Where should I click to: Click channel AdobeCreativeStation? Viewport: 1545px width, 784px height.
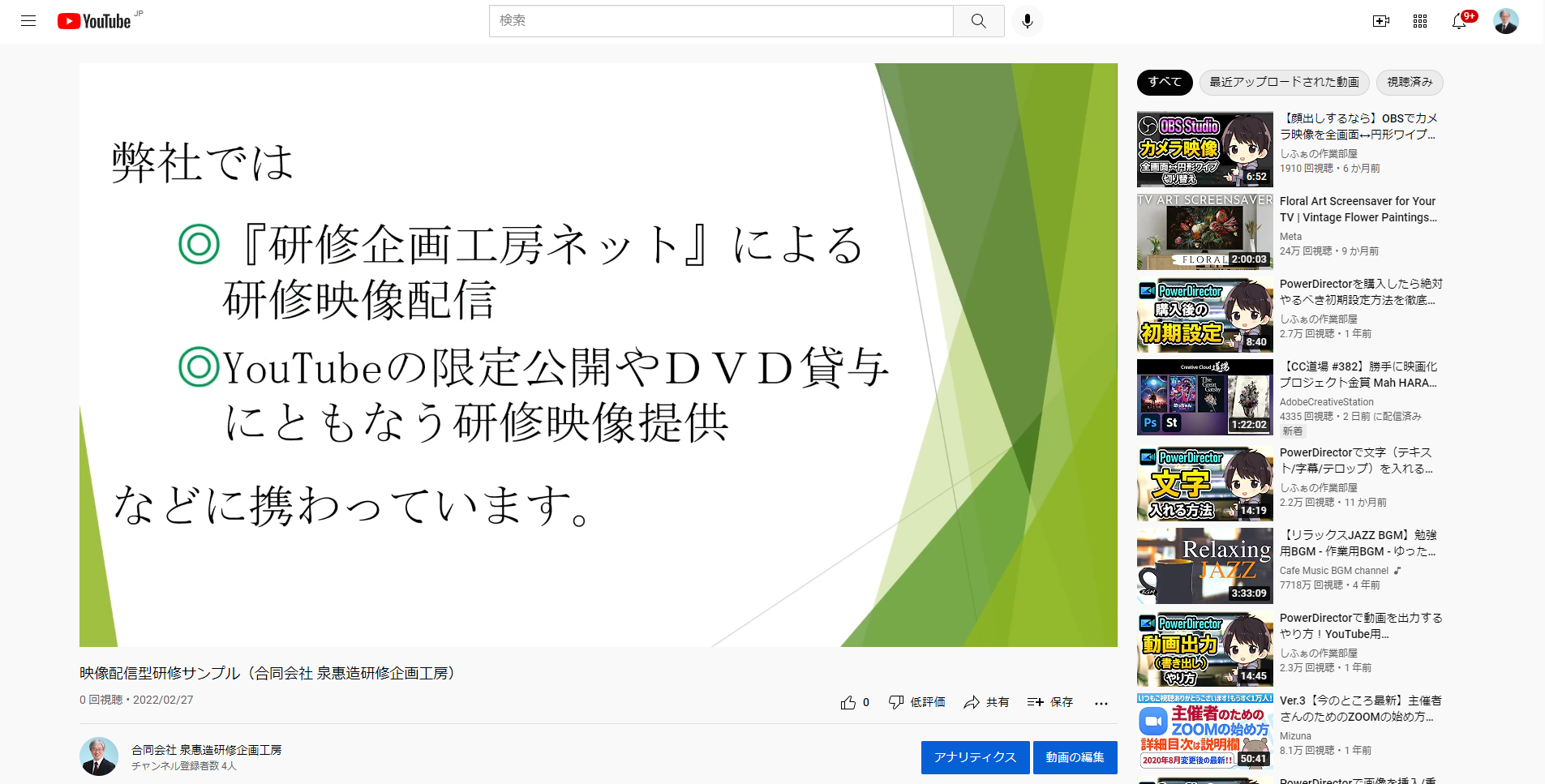click(1327, 402)
